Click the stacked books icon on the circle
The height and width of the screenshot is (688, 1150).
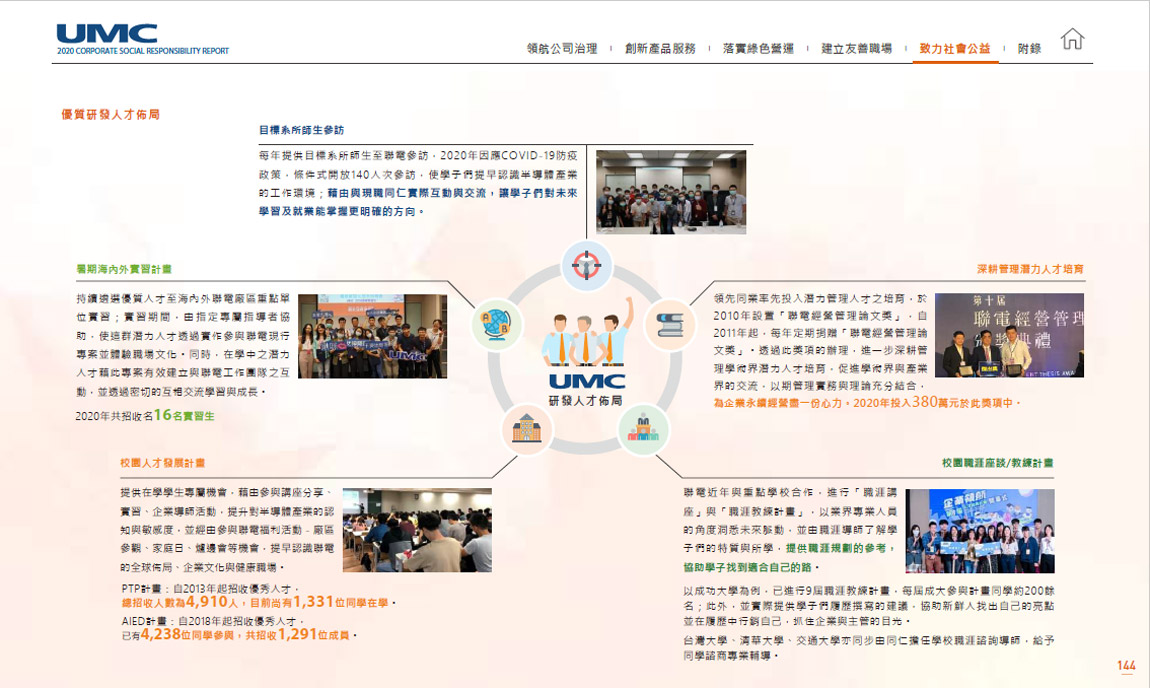click(668, 324)
